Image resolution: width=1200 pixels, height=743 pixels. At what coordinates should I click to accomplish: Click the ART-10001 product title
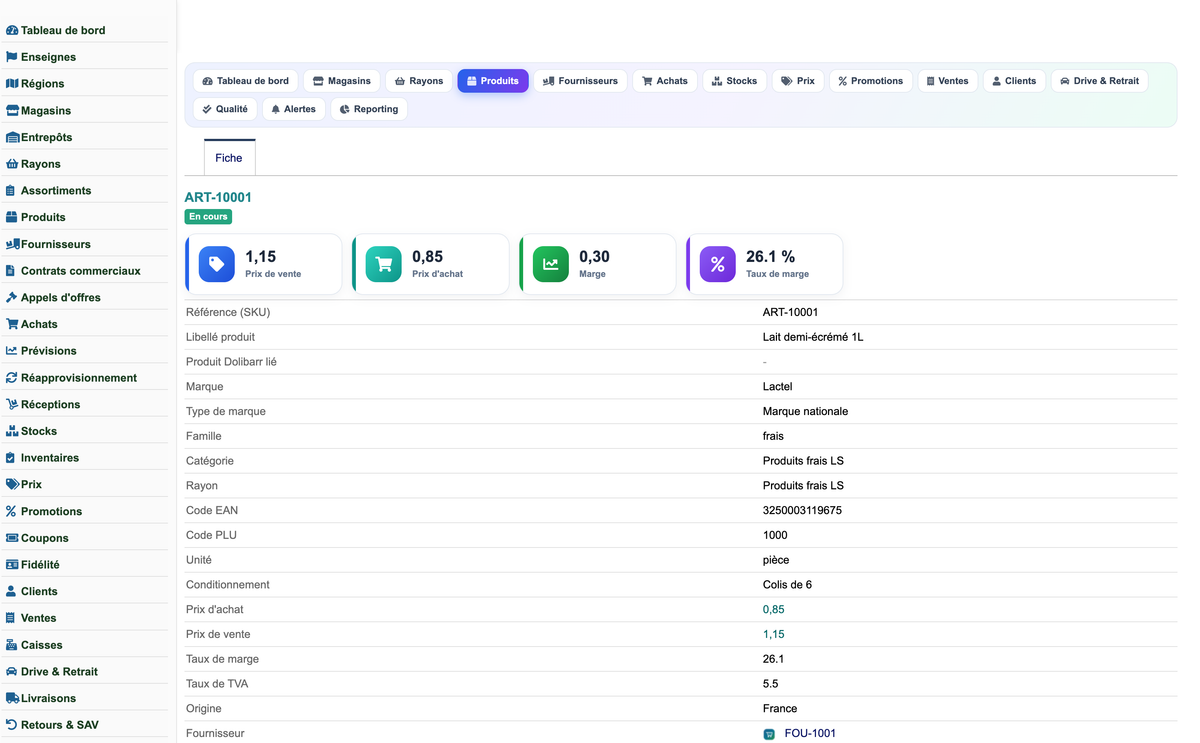tap(218, 197)
